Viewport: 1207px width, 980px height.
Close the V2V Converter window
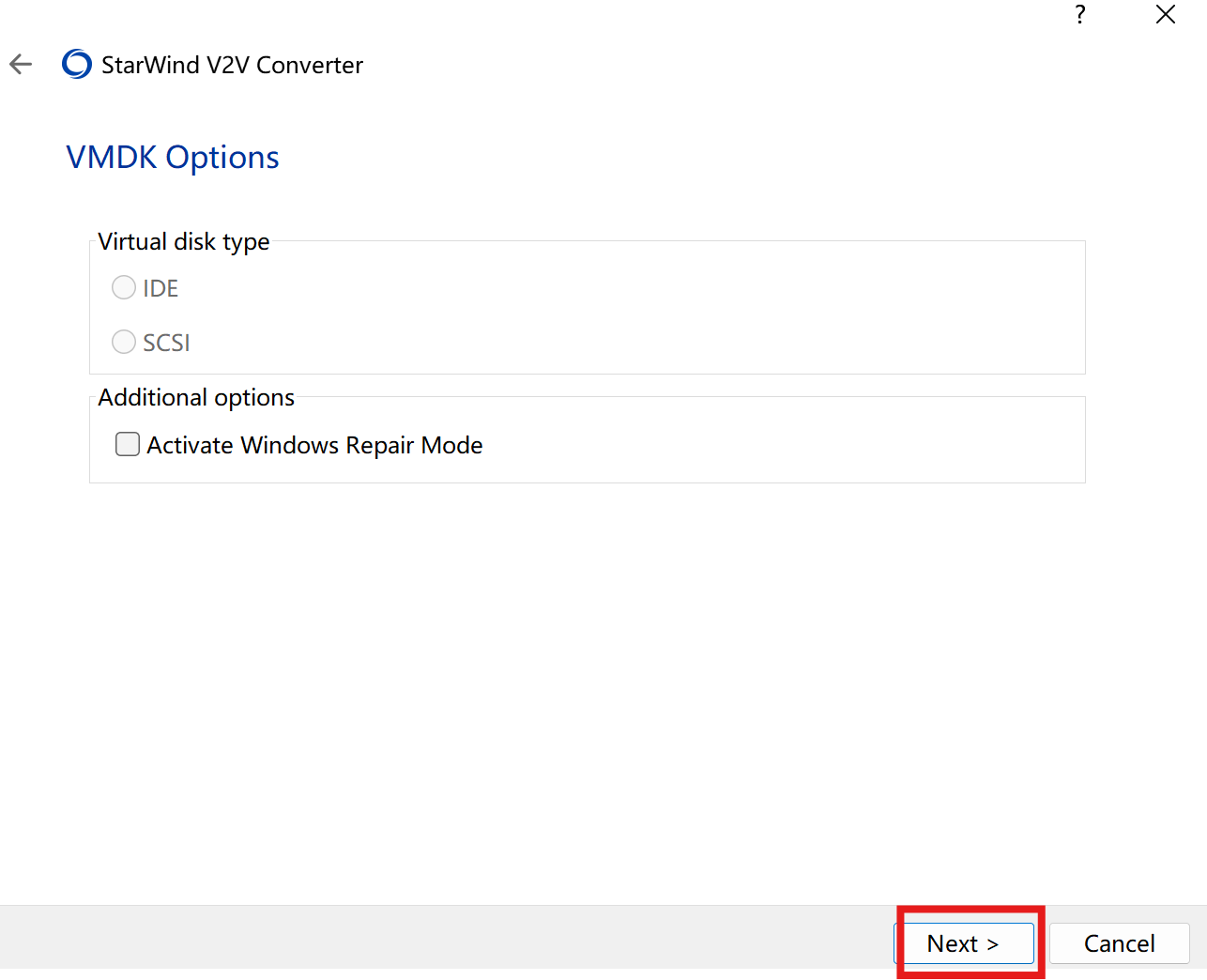coord(1166,14)
